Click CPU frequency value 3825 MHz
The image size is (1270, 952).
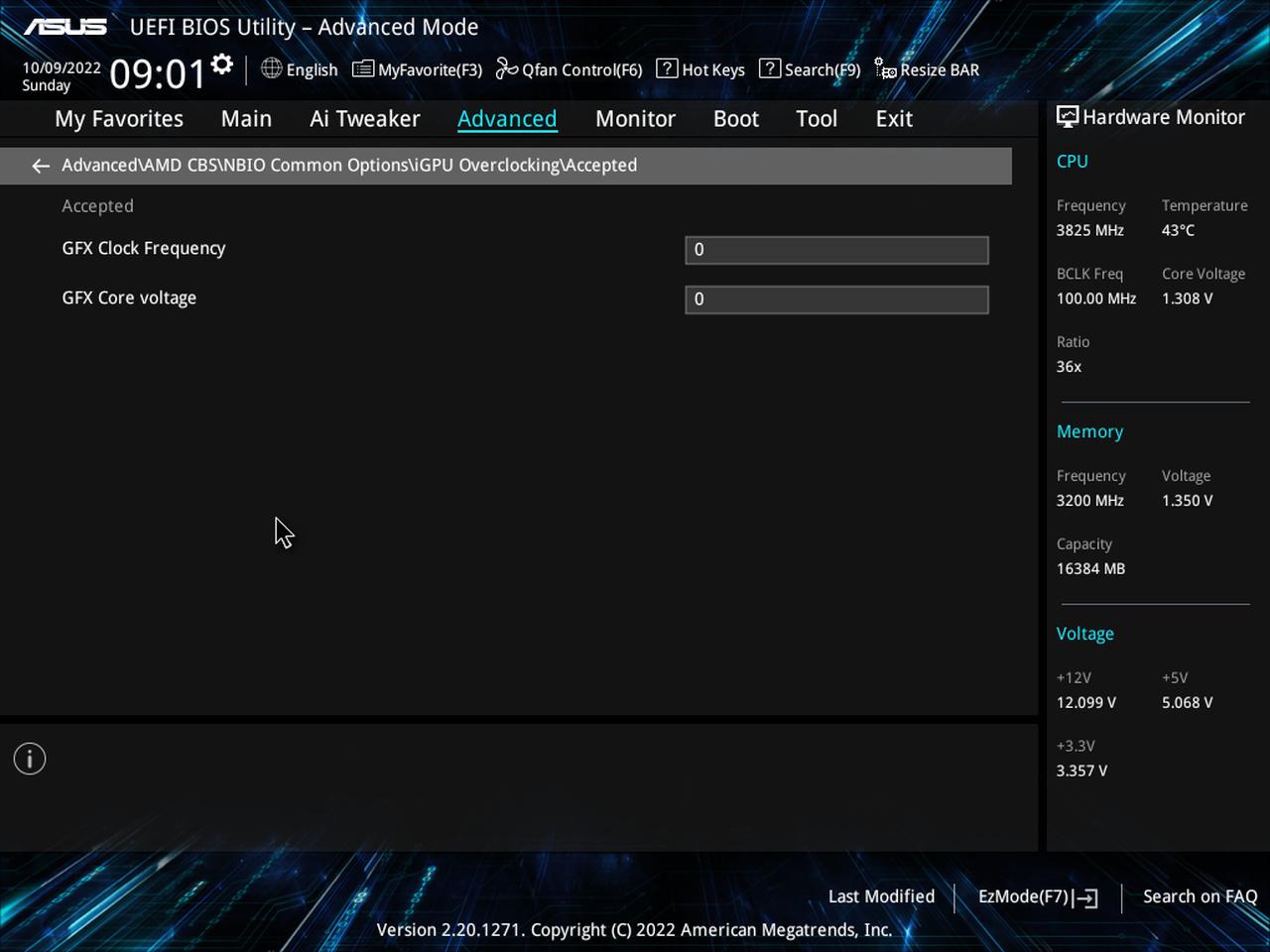(x=1089, y=230)
